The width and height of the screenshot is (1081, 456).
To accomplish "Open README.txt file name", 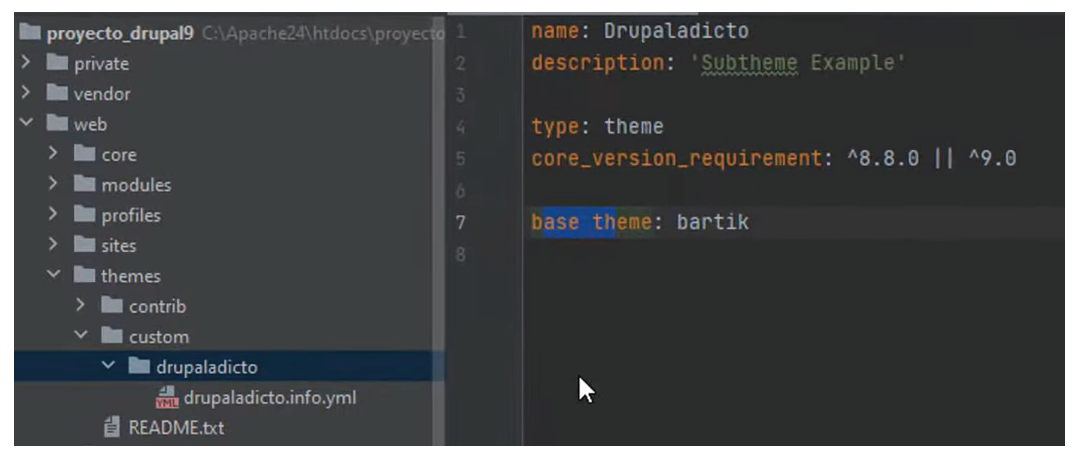I will 176,428.
